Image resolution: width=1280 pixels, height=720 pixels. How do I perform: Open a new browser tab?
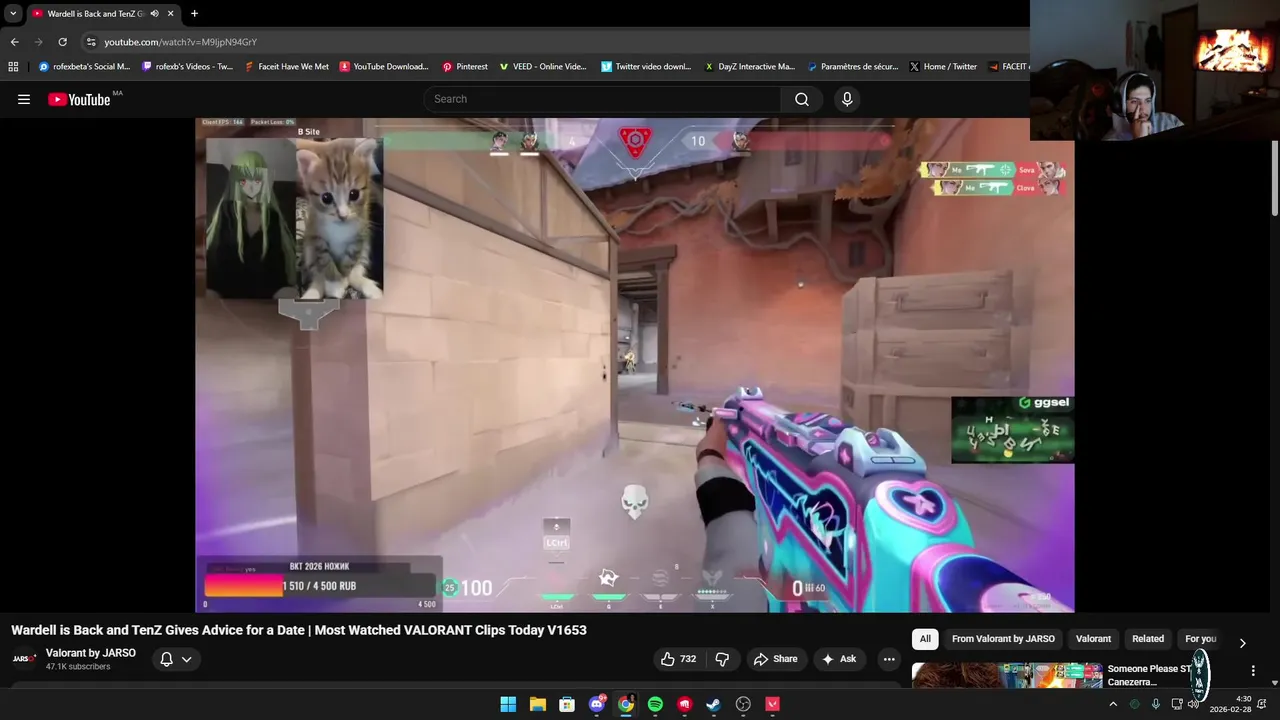[194, 14]
